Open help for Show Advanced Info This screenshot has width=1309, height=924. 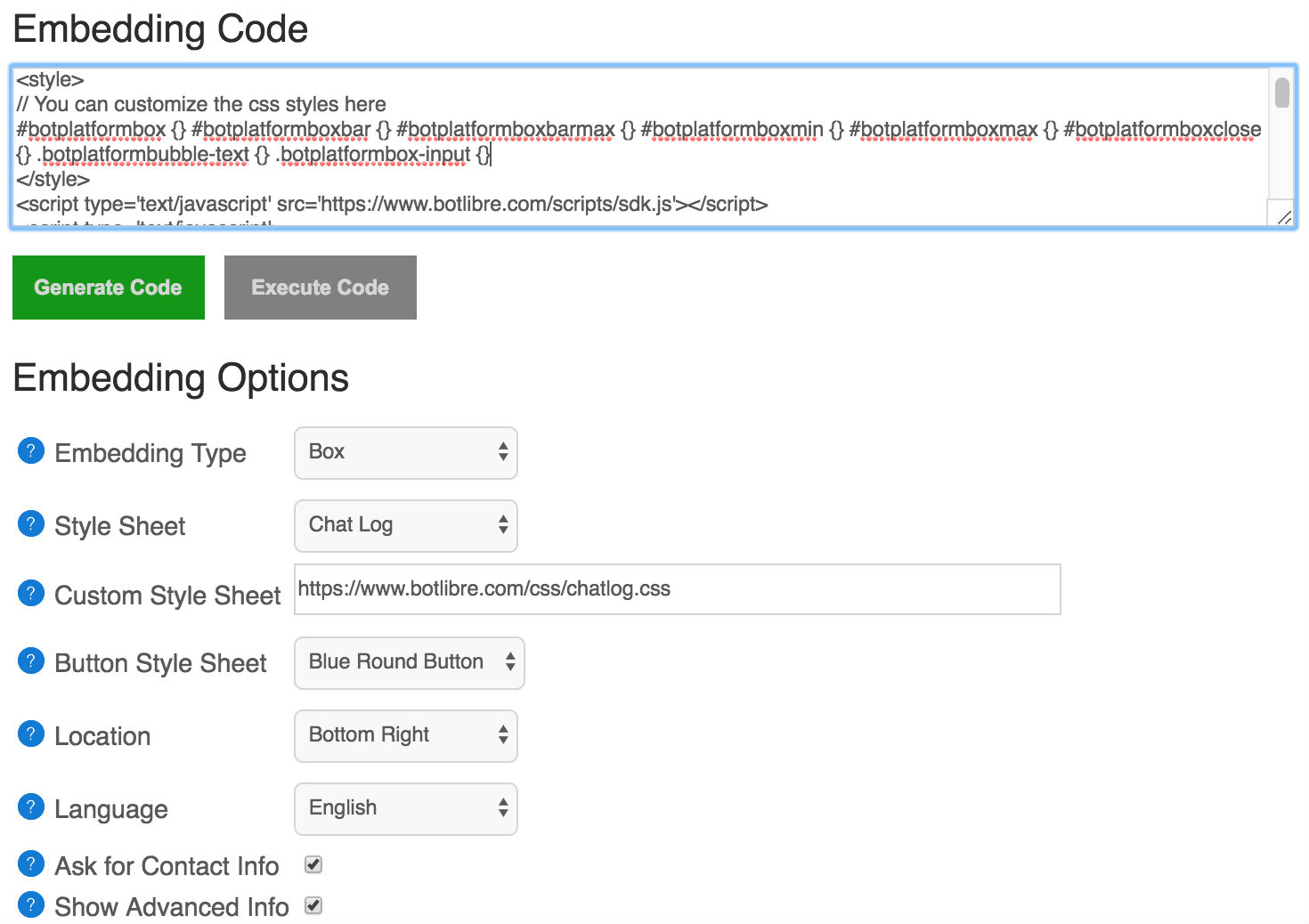pos(30,905)
